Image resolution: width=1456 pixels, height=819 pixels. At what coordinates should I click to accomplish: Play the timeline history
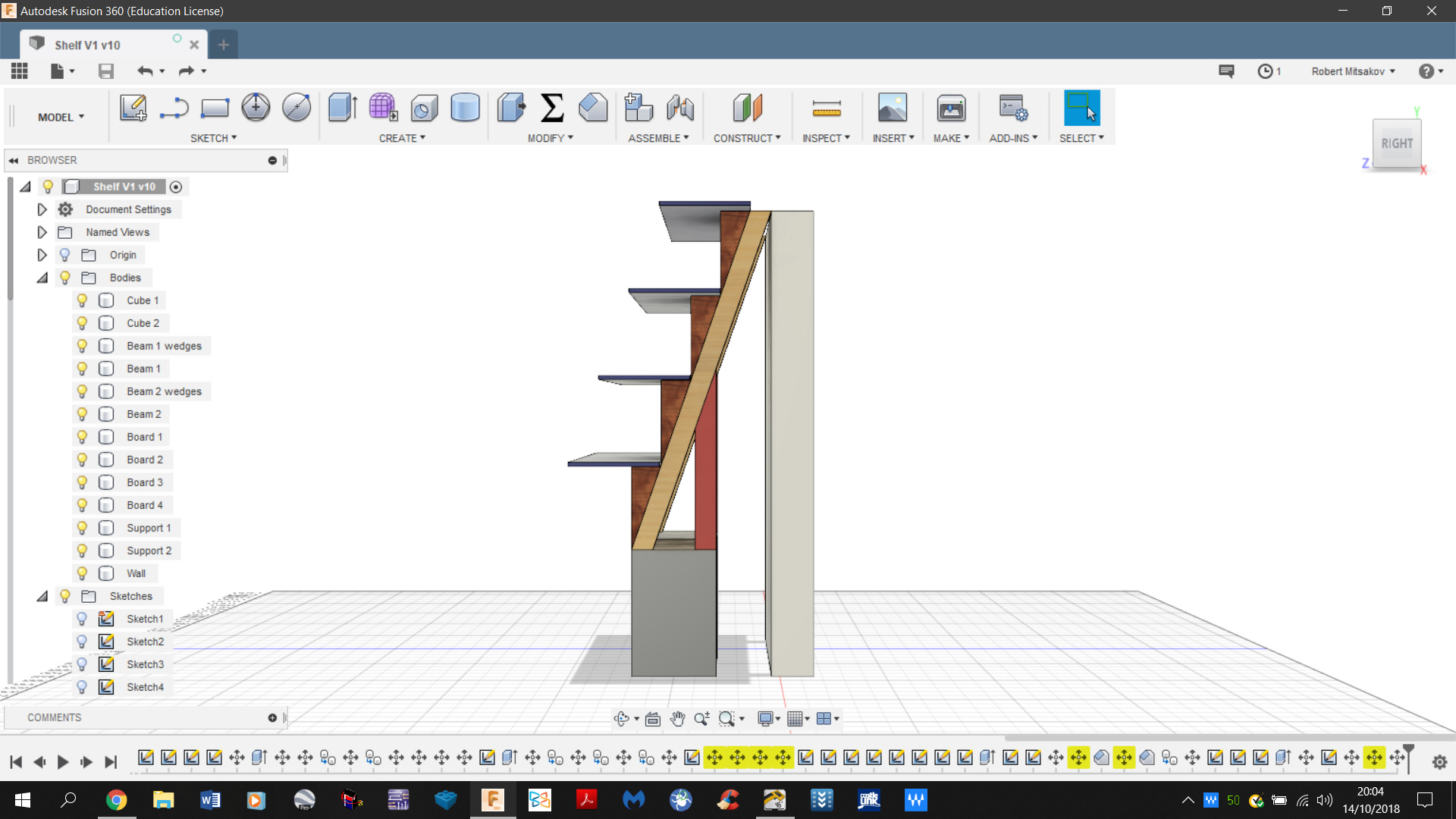coord(63,762)
